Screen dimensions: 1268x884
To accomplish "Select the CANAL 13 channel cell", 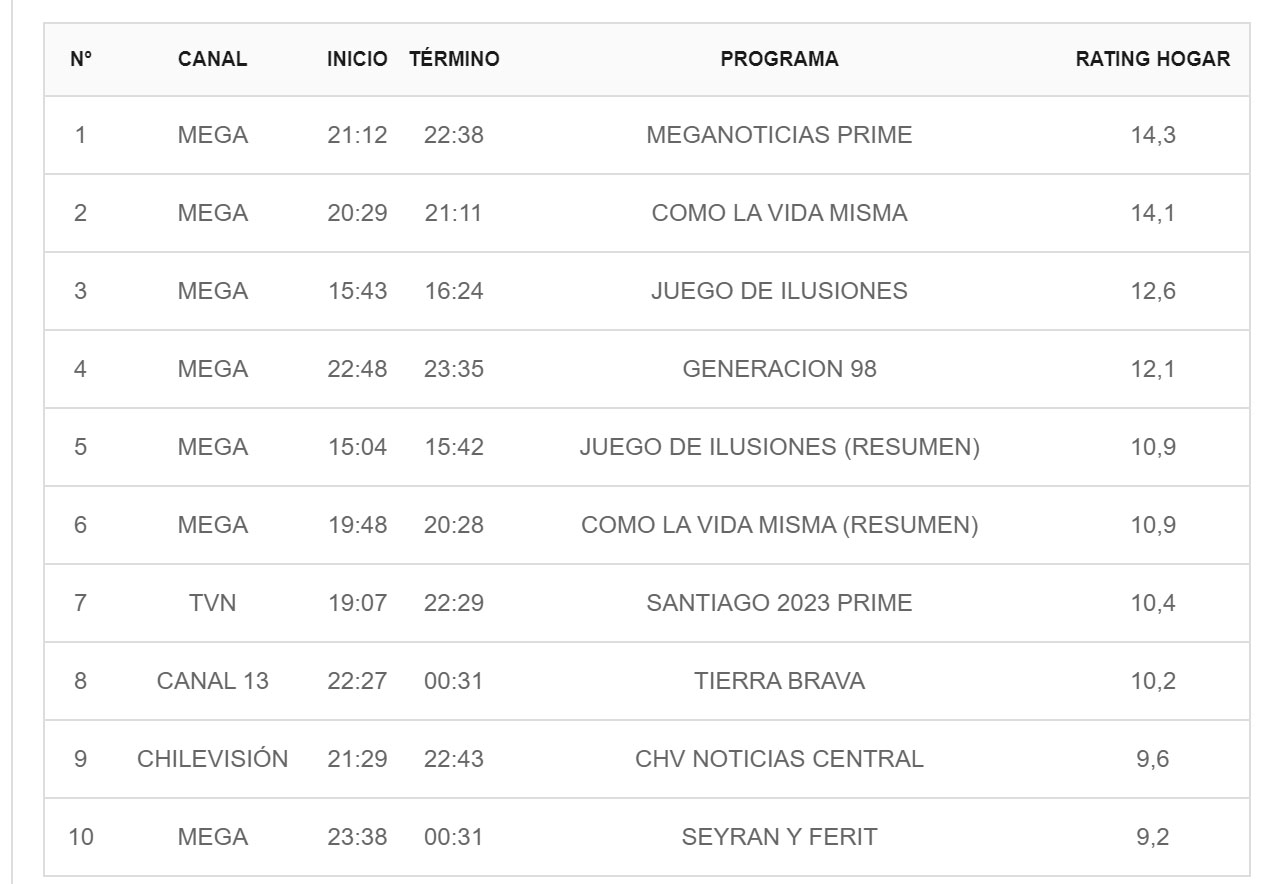I will (213, 681).
